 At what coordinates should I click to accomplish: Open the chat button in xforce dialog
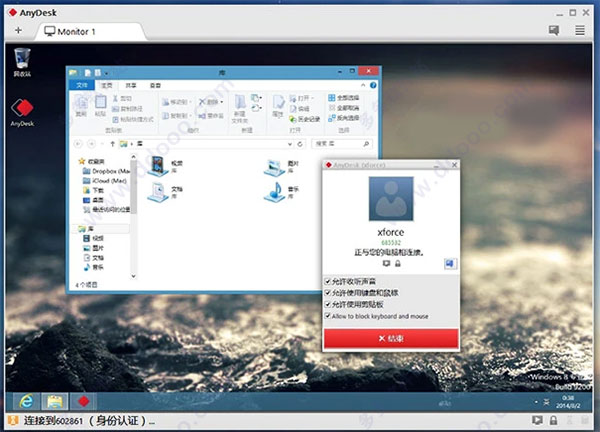(450, 263)
